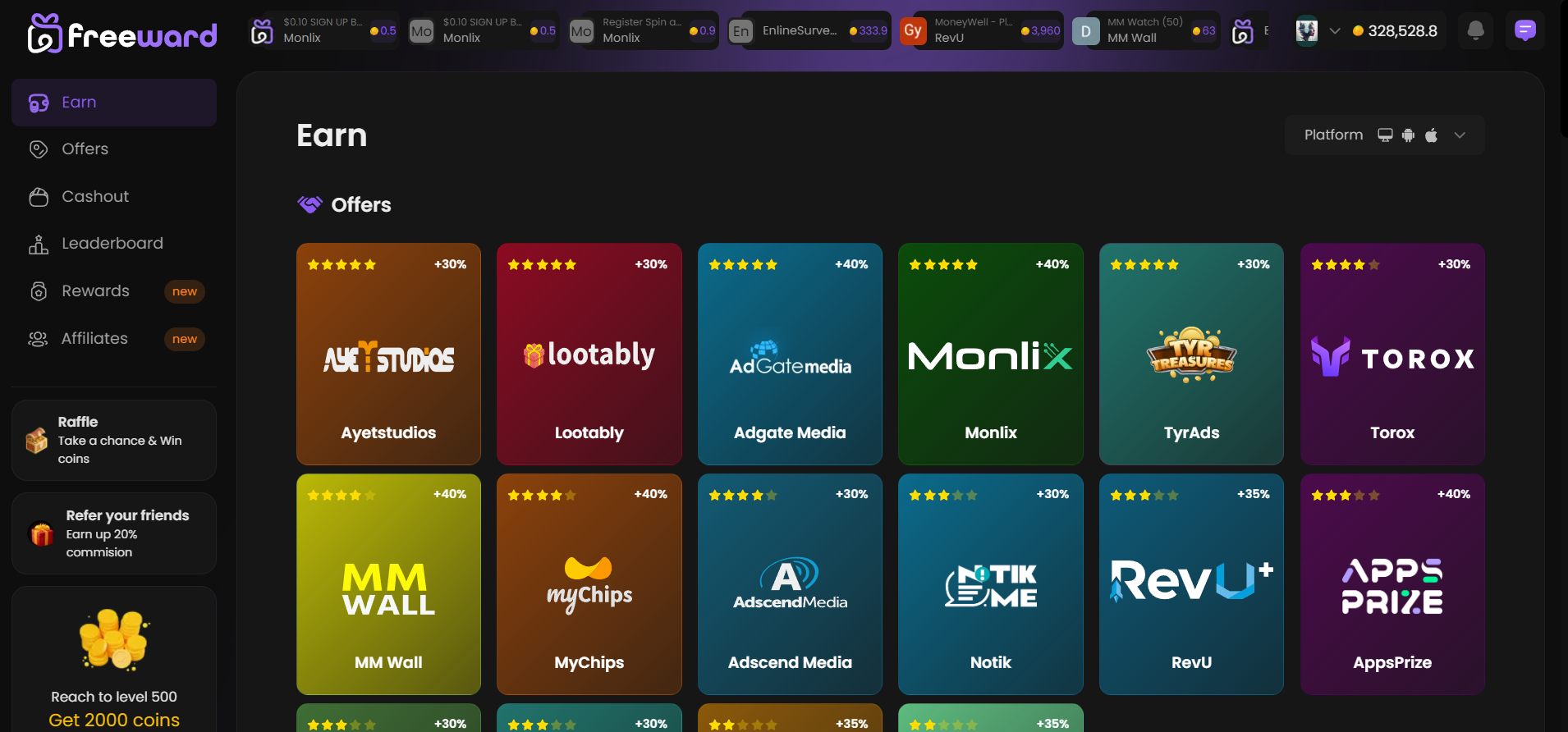Click the user avatar picture

[x=1307, y=31]
